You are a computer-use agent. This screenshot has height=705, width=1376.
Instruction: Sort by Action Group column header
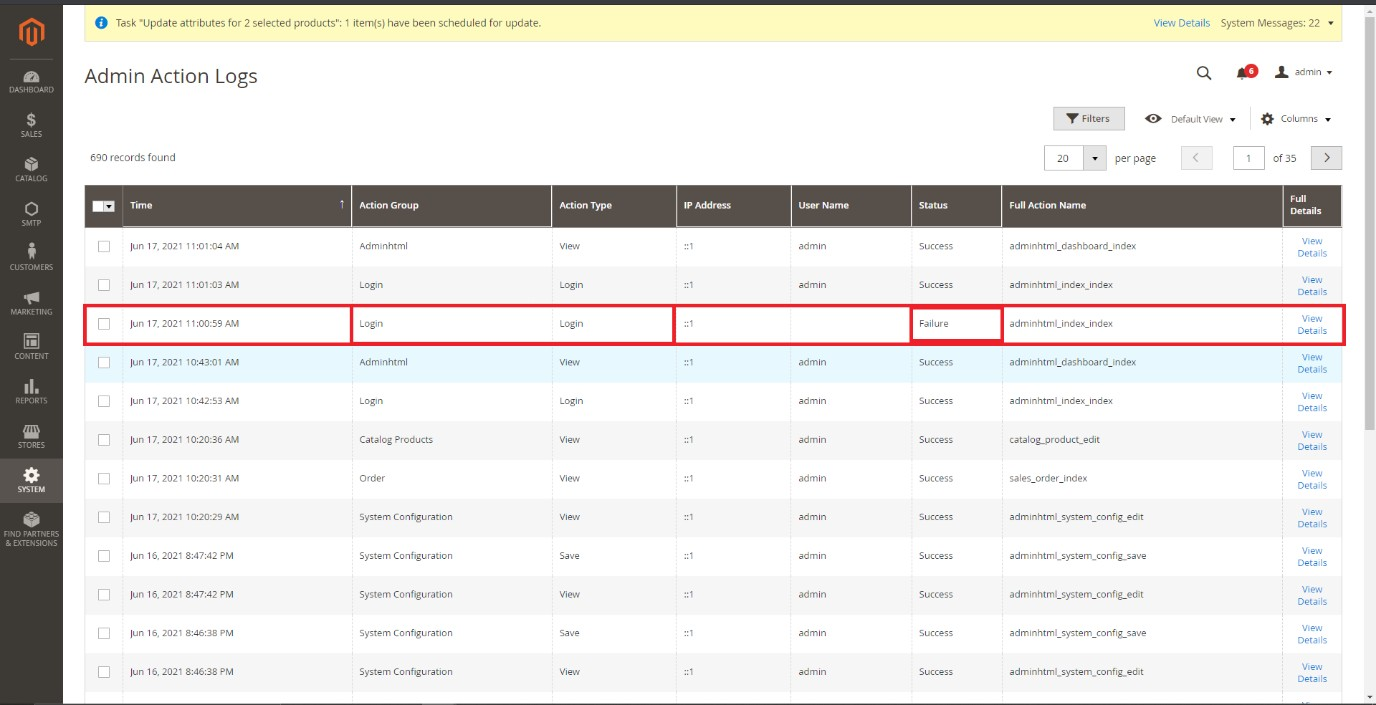pyautogui.click(x=451, y=205)
